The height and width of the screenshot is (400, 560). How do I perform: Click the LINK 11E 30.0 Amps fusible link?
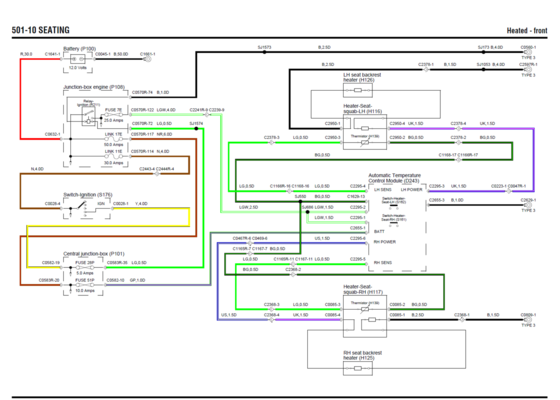(114, 156)
